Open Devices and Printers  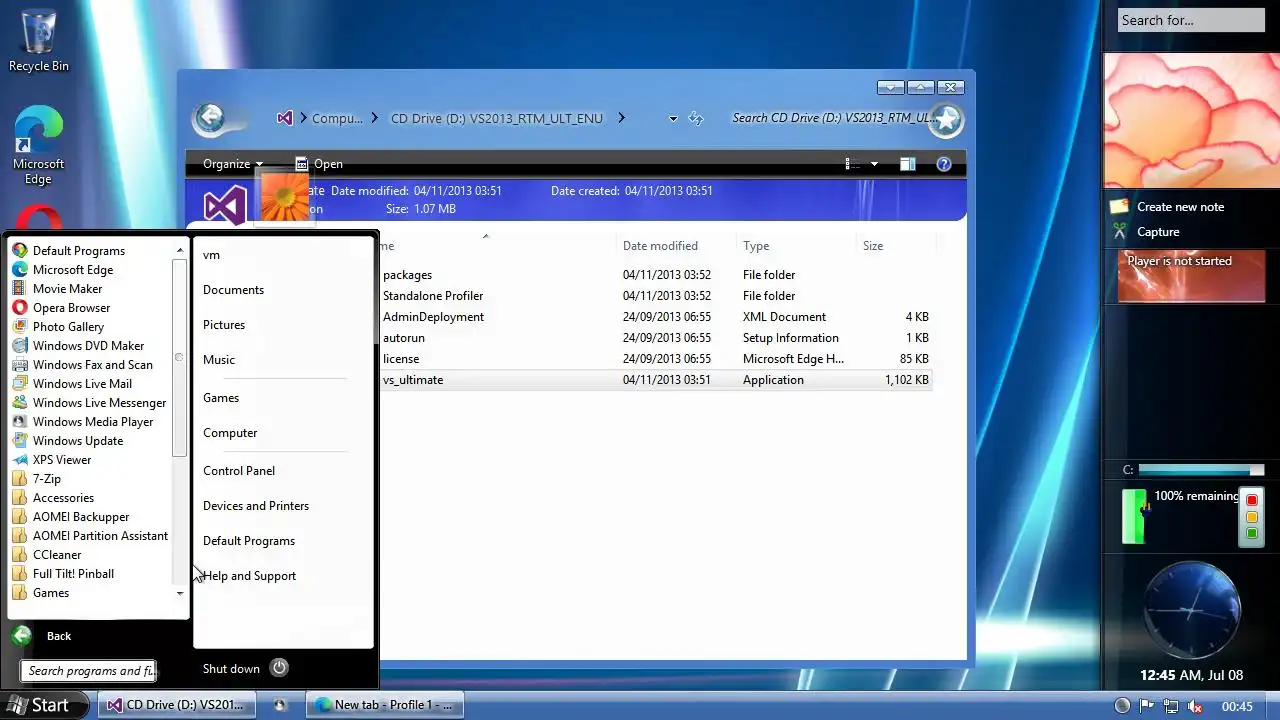point(256,505)
